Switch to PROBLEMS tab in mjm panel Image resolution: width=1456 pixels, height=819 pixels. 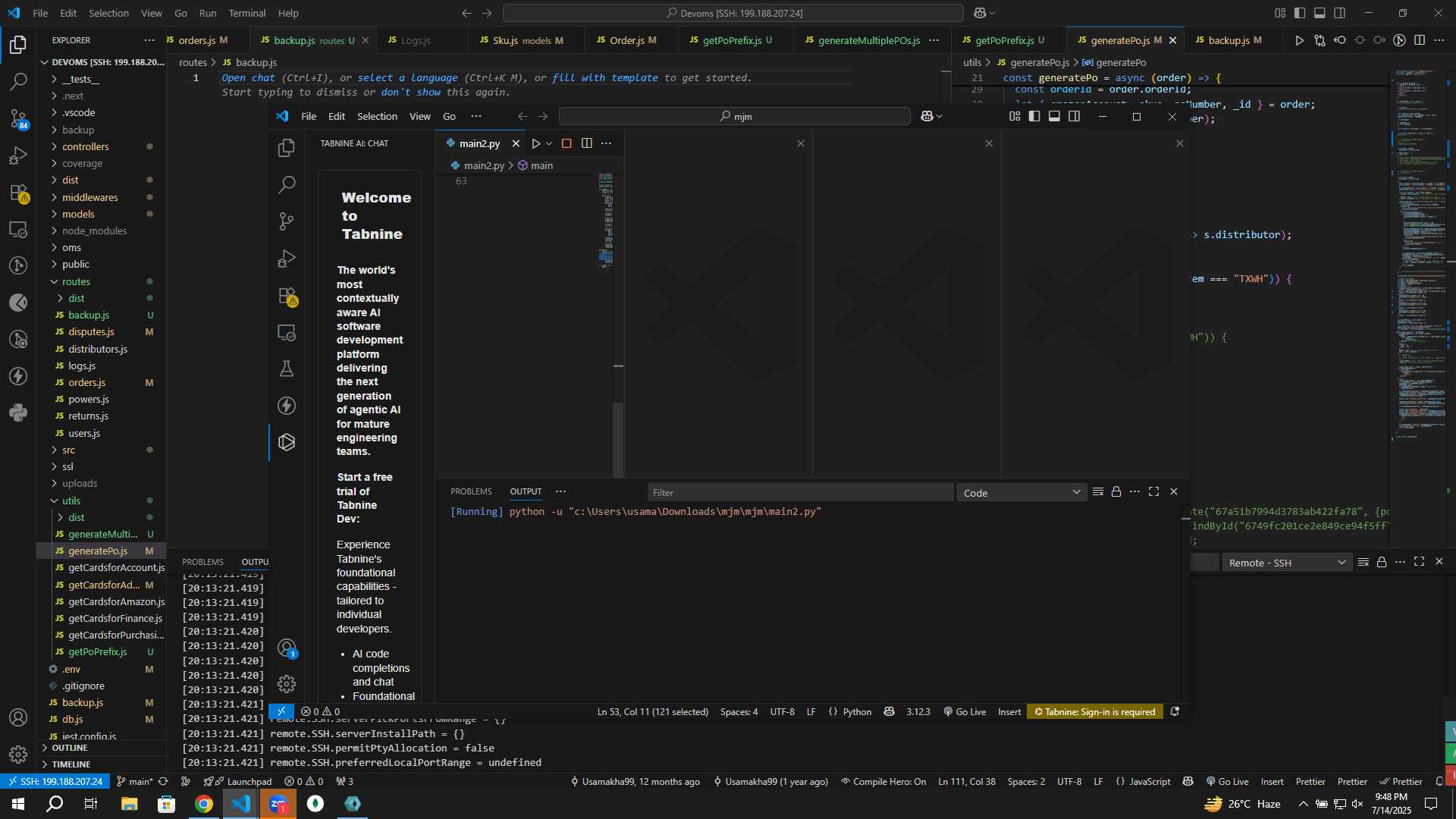(x=471, y=491)
